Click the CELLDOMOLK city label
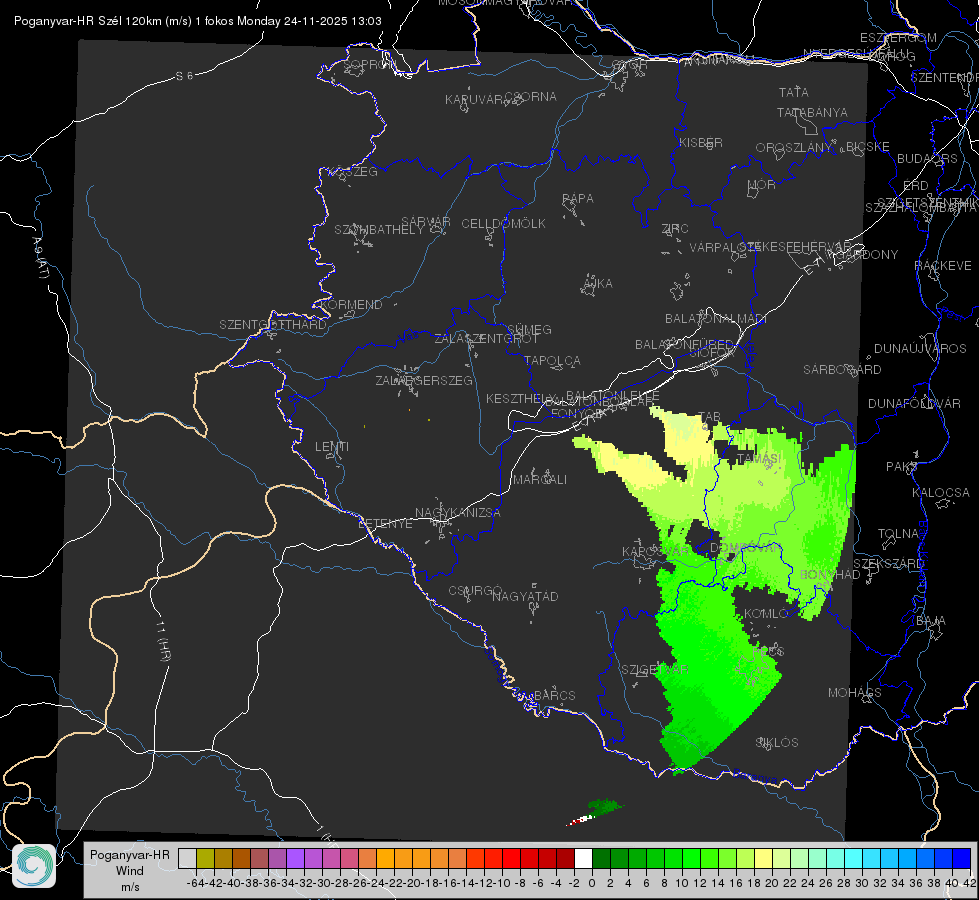This screenshot has height=900, width=979. pyautogui.click(x=503, y=224)
